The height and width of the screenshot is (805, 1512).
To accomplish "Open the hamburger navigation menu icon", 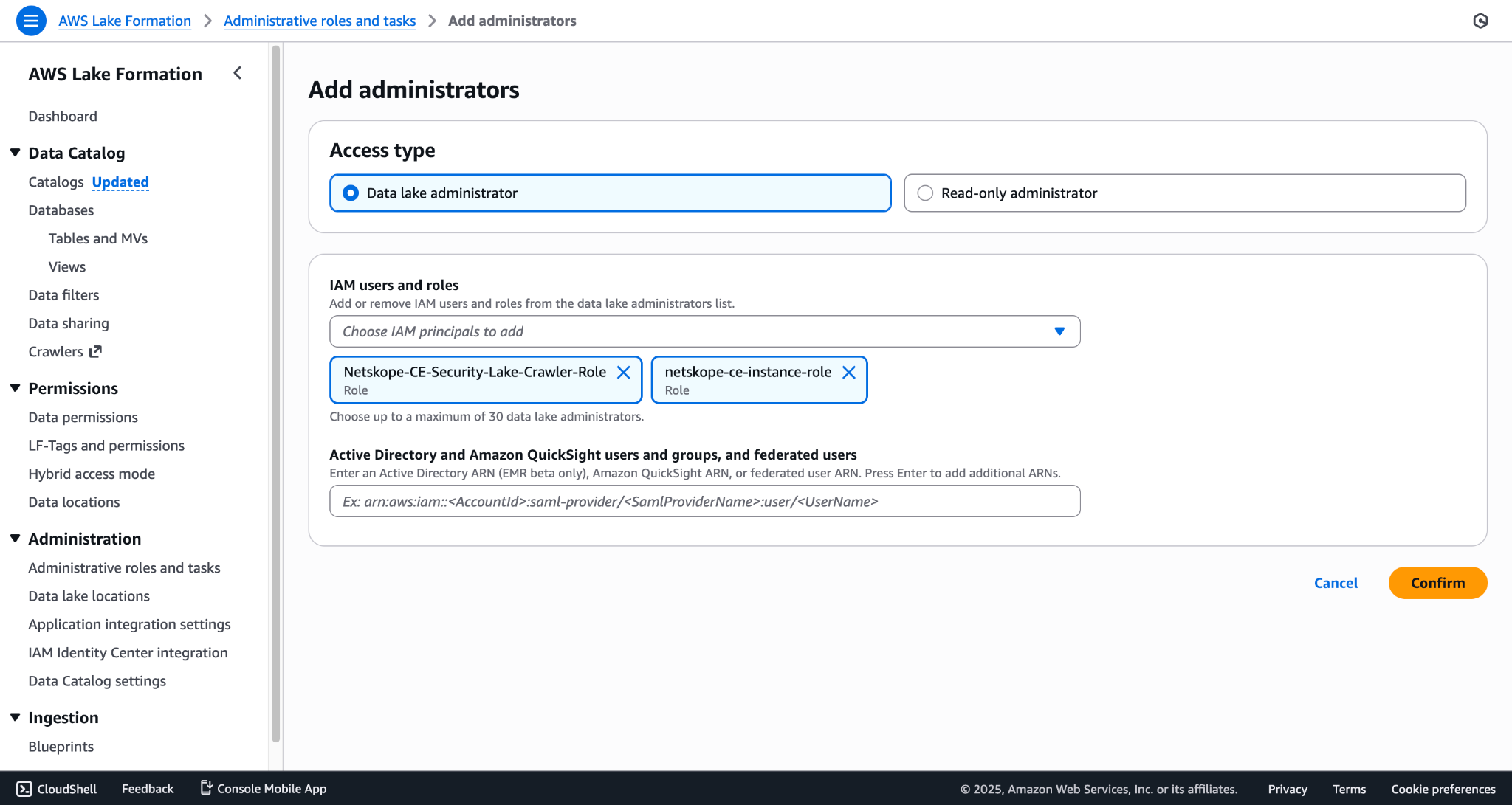I will (31, 21).
